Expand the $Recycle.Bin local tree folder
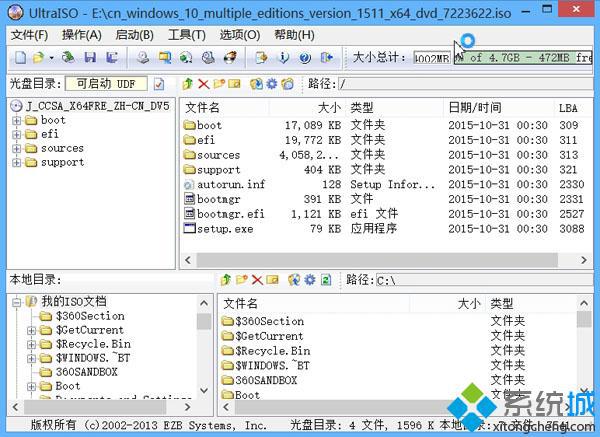 pos(31,344)
